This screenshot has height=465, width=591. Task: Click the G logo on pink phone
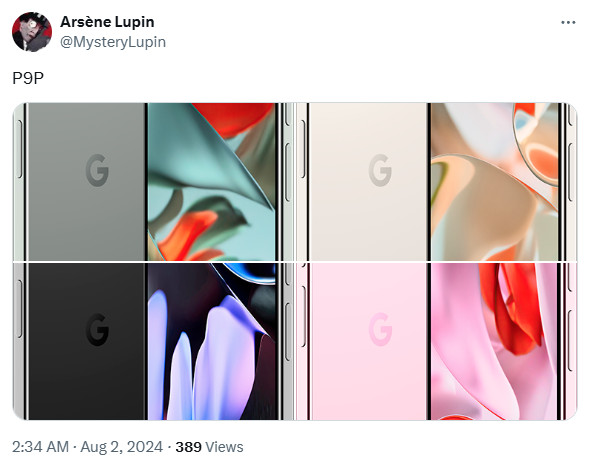pyautogui.click(x=380, y=329)
